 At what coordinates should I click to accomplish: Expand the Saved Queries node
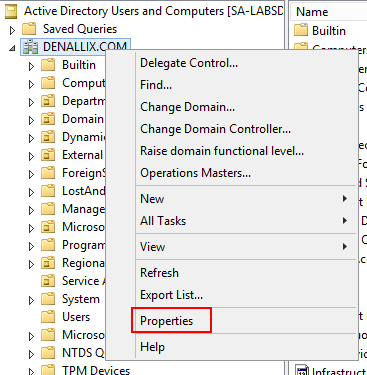pos(12,30)
